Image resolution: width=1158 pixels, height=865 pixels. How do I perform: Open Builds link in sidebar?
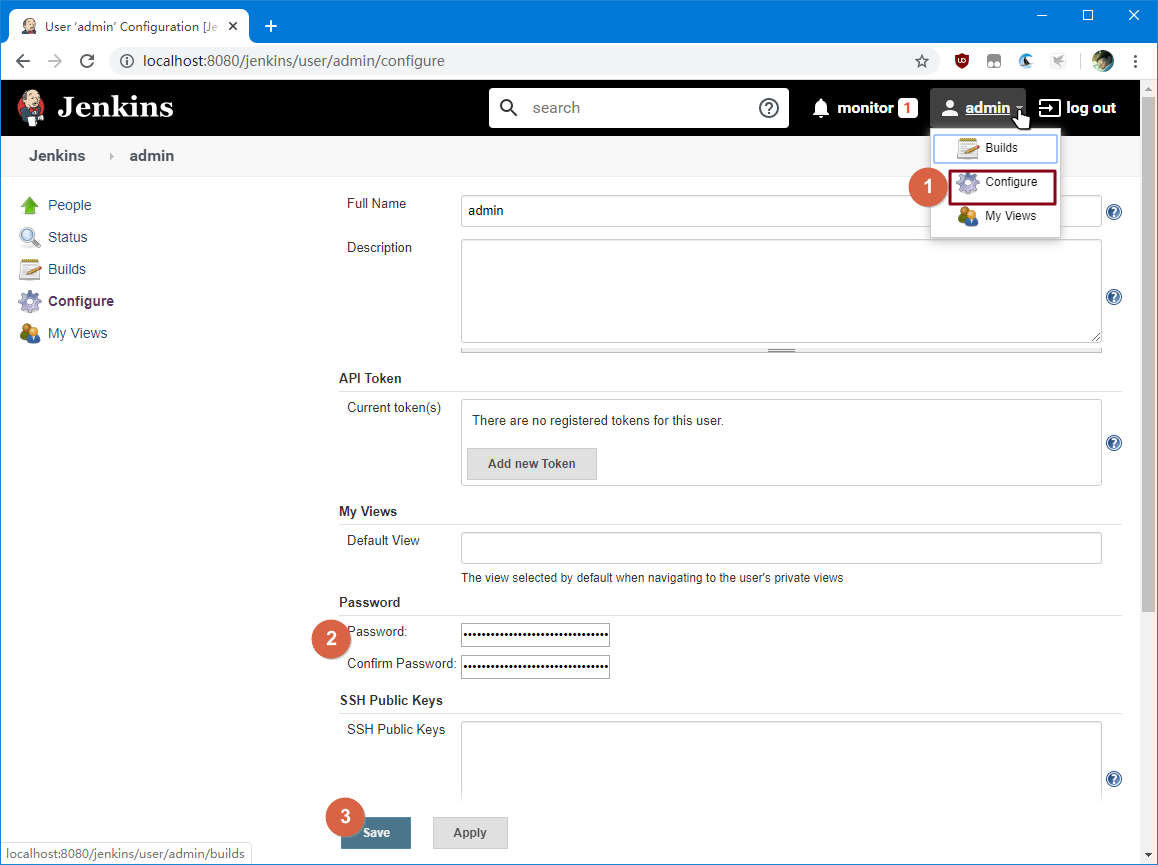click(66, 269)
